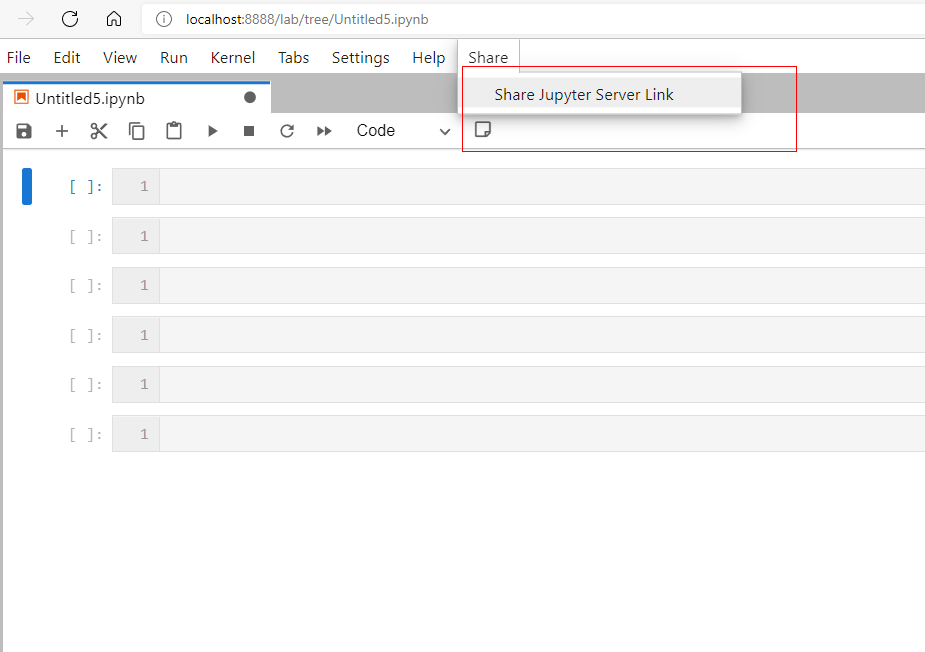925x652 pixels.
Task: Open the Settings menu
Action: 360,58
